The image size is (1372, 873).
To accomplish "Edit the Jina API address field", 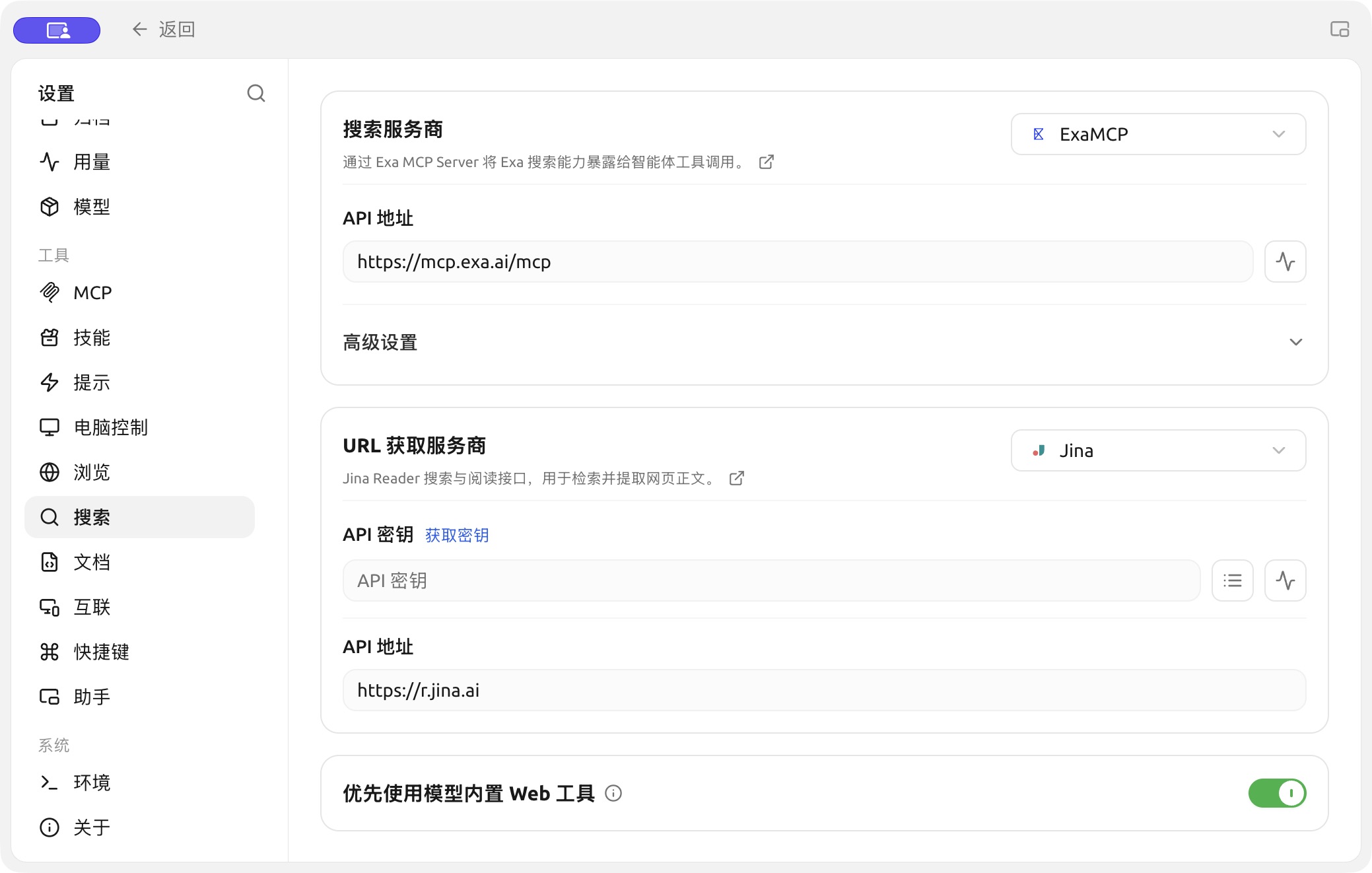I will (x=824, y=690).
